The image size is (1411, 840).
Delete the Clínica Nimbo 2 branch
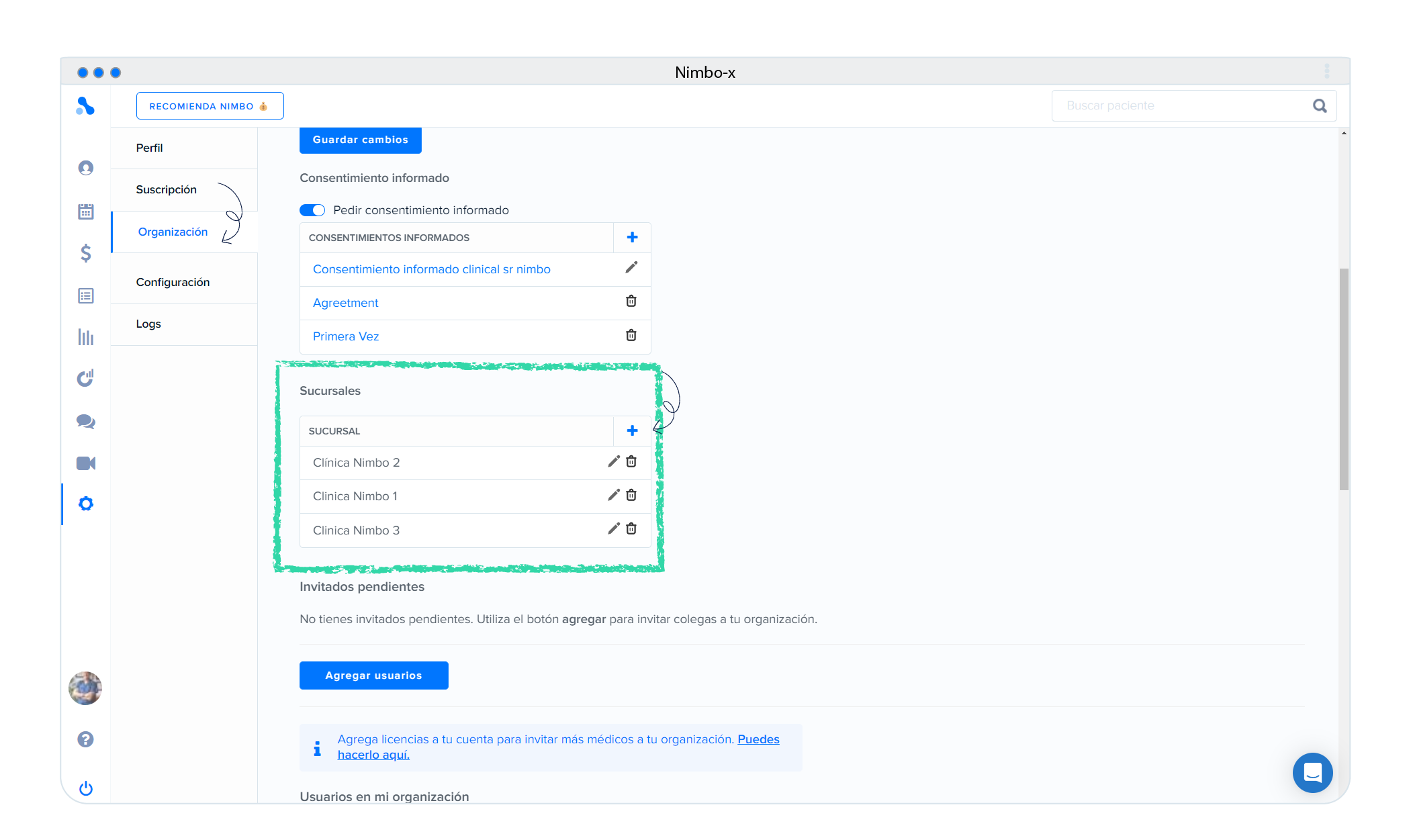(x=631, y=461)
